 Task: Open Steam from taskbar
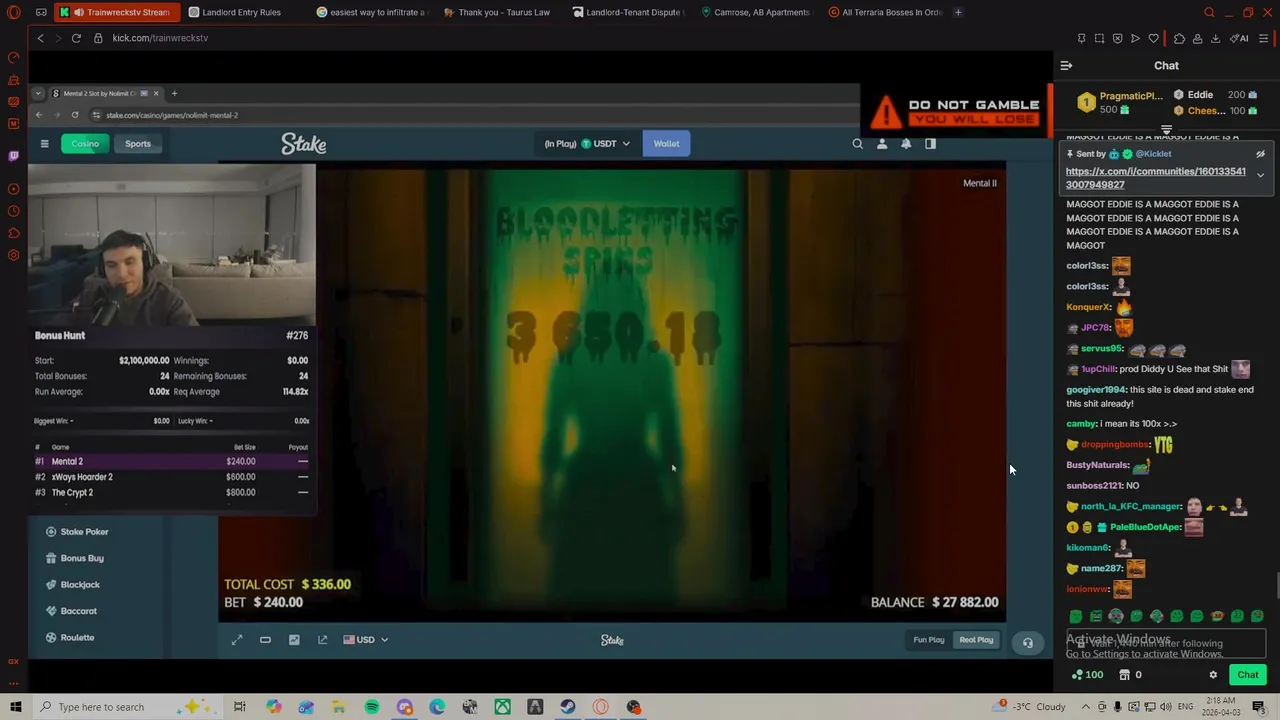(567, 707)
